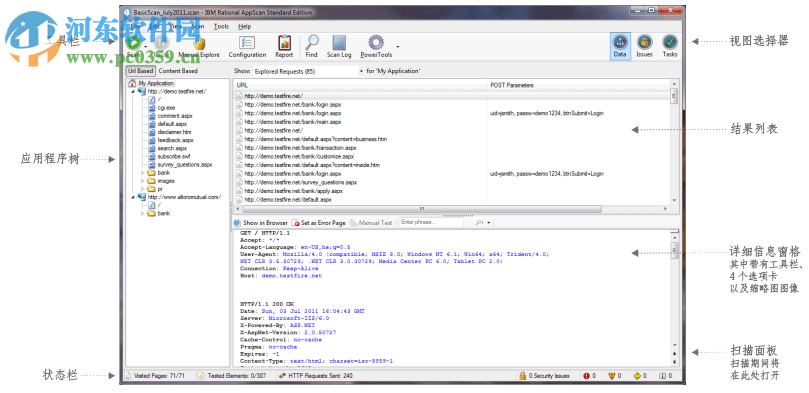The height and width of the screenshot is (393, 809).
Task: Select http://demo.testfire.net/bank/main.aspx row
Action: [293, 122]
